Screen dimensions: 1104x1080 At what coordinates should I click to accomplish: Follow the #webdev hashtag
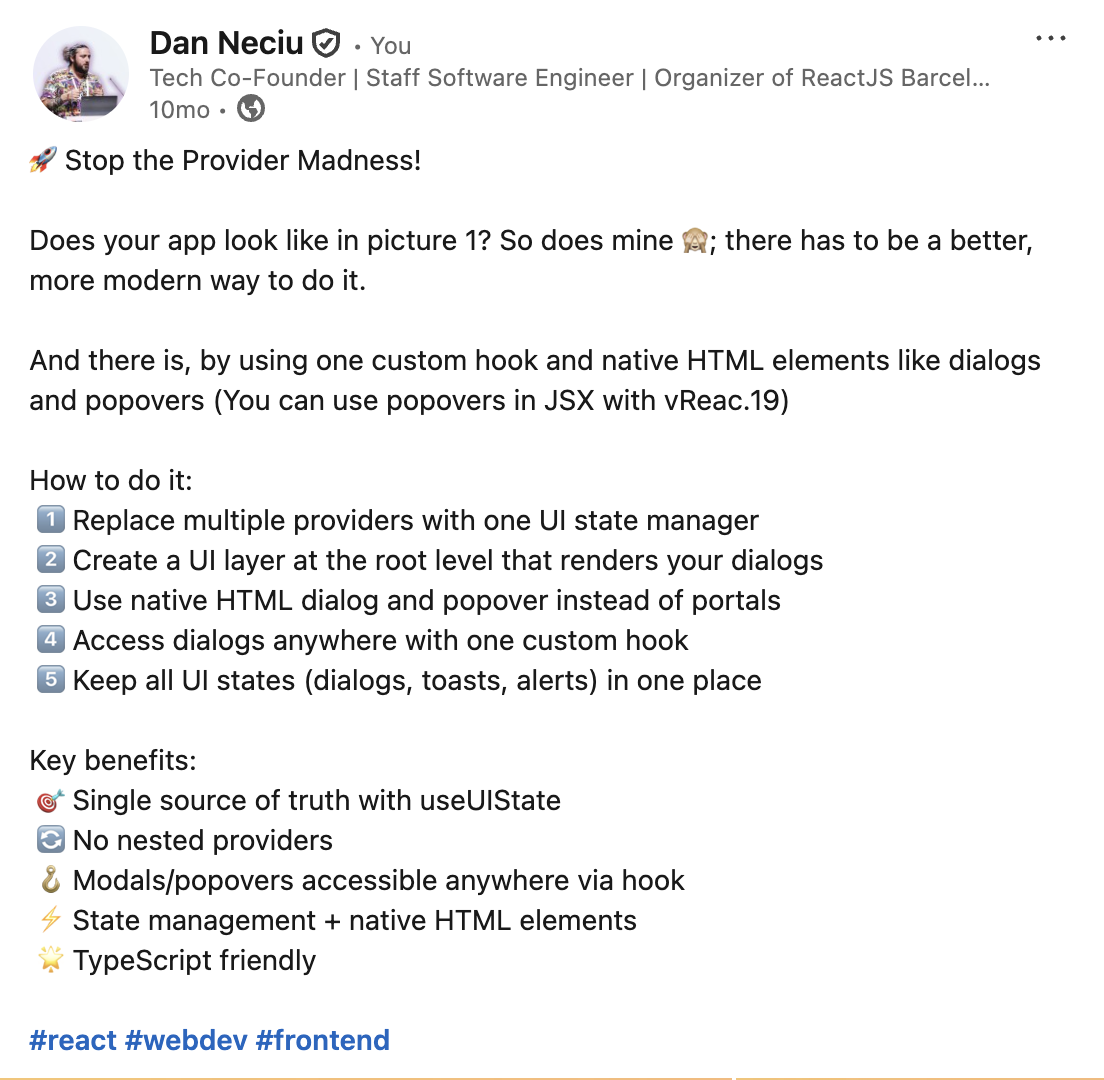coord(186,1040)
